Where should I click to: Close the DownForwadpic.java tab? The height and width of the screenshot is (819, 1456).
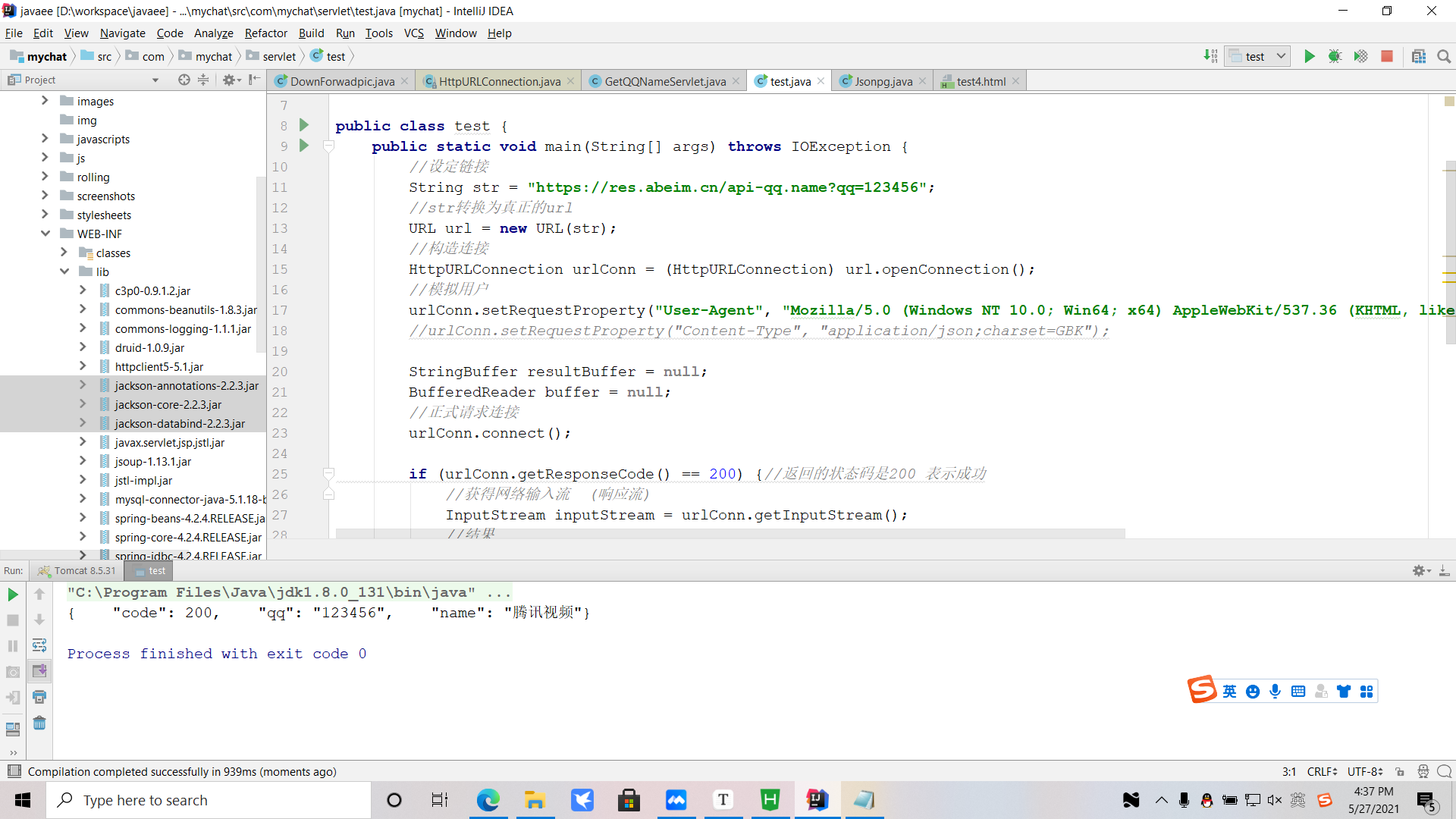(404, 81)
